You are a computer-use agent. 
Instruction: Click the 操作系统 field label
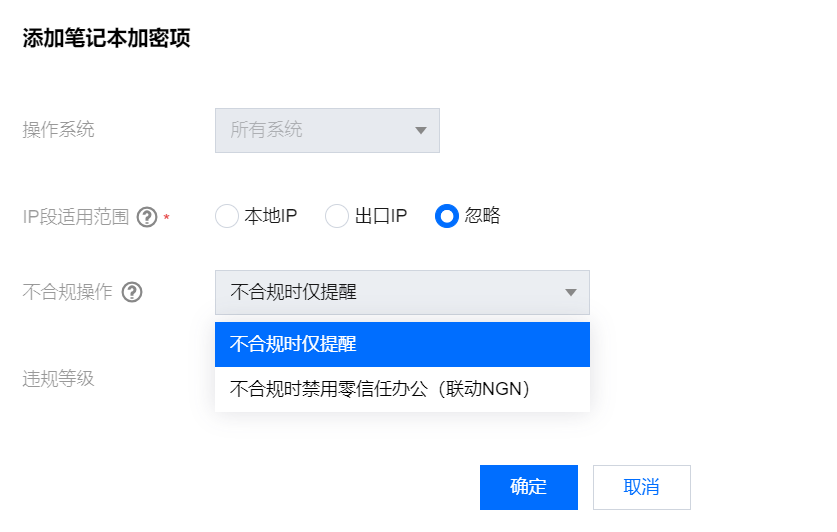[59, 129]
